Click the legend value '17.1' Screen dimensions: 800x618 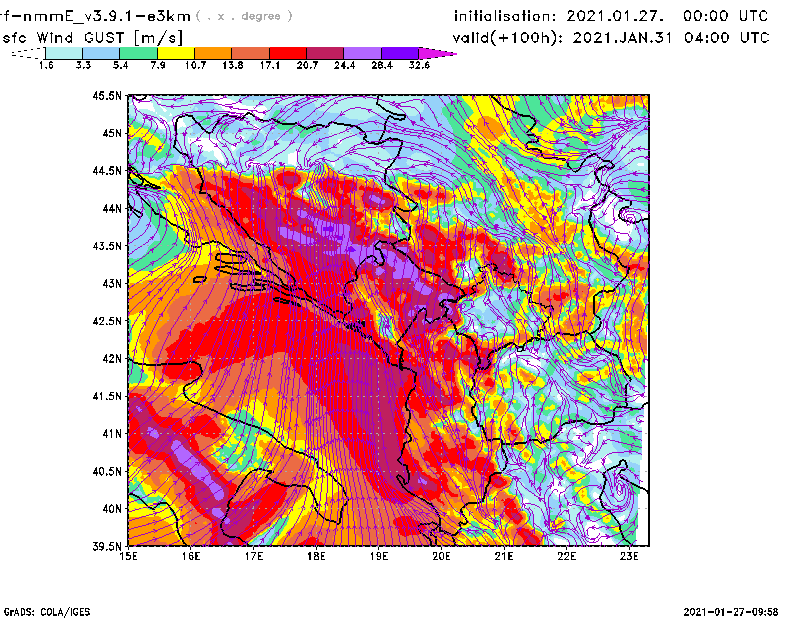click(269, 65)
